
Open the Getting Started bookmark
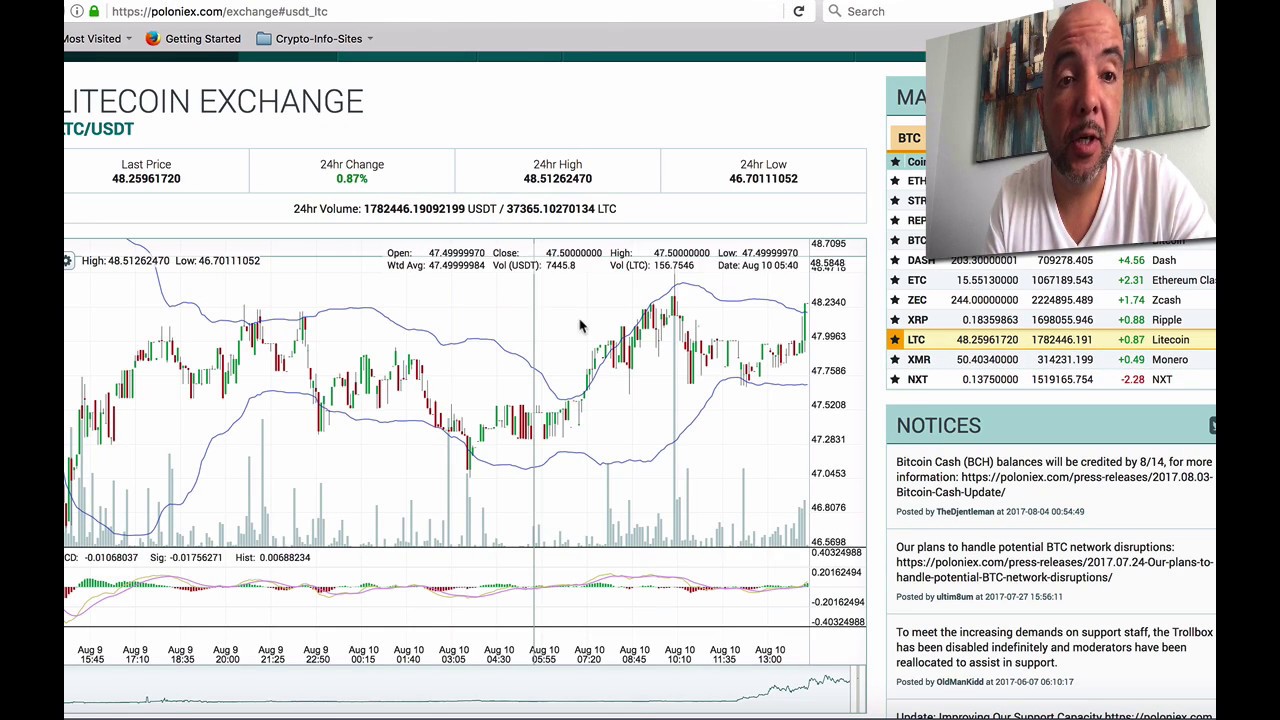[193, 39]
